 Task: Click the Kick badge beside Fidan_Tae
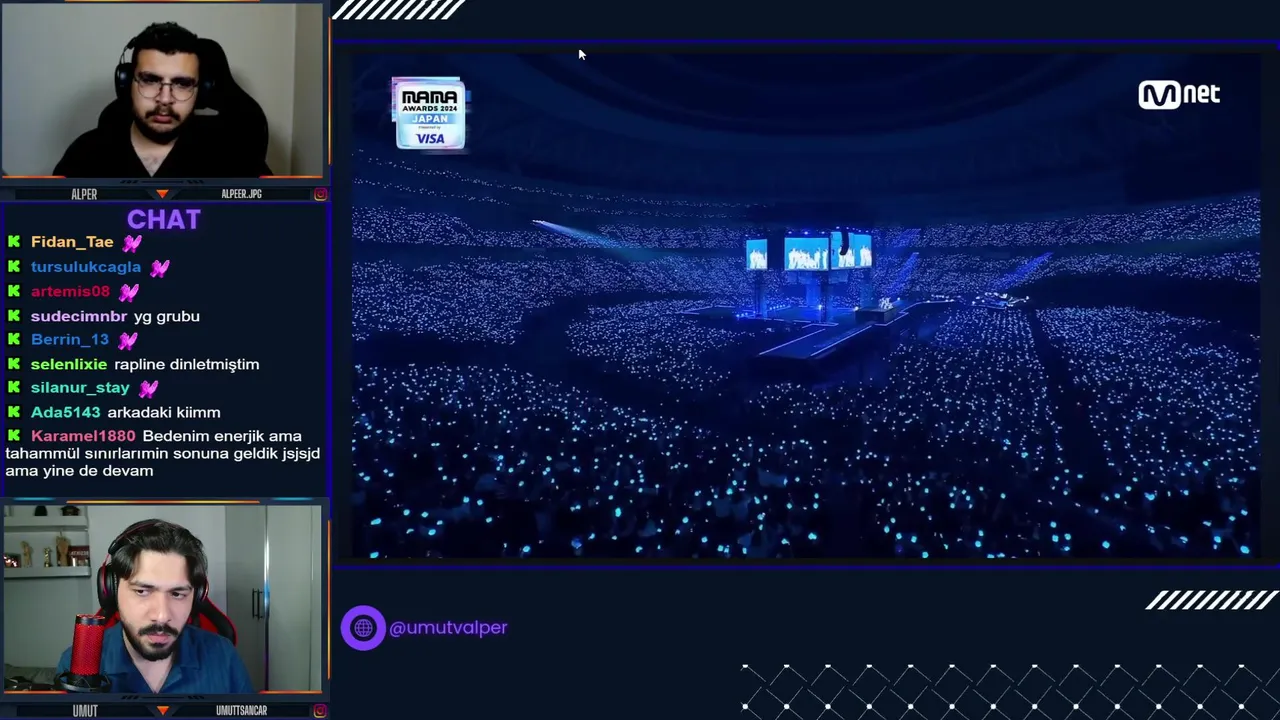tap(14, 242)
